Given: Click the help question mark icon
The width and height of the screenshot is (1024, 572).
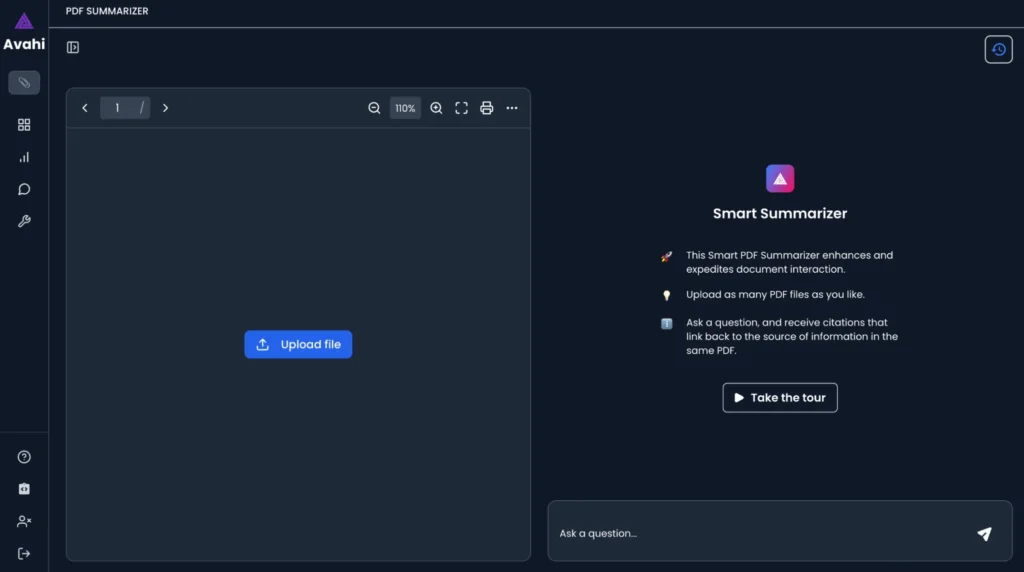Looking at the screenshot, I should point(24,457).
